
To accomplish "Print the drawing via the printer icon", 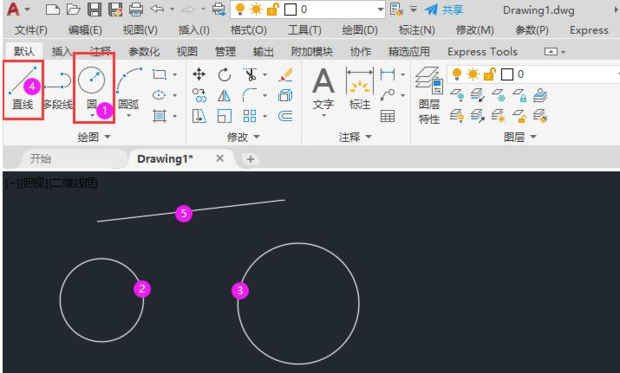I will 136,9.
